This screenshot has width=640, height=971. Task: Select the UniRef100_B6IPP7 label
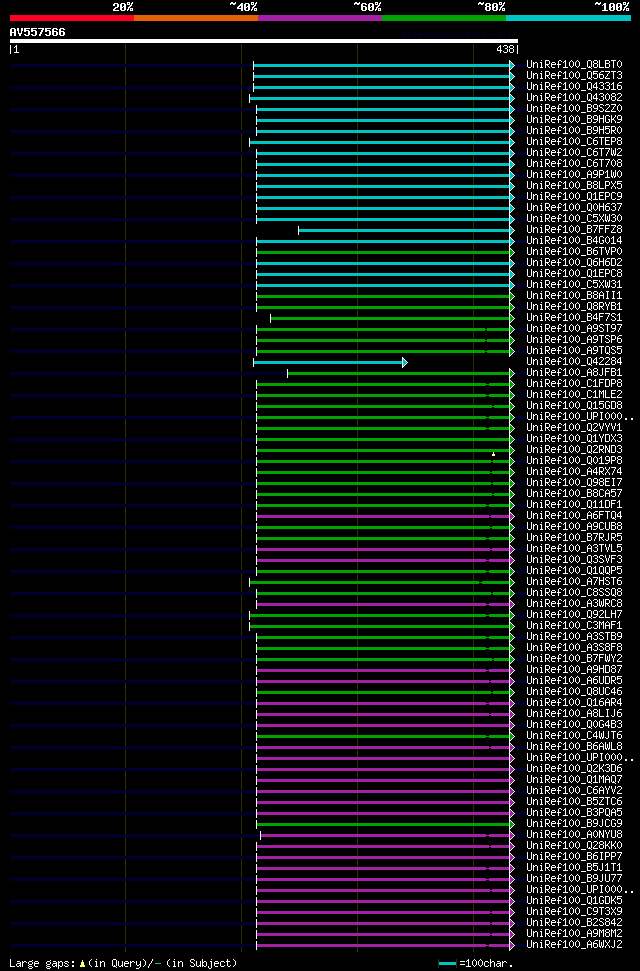(574, 857)
